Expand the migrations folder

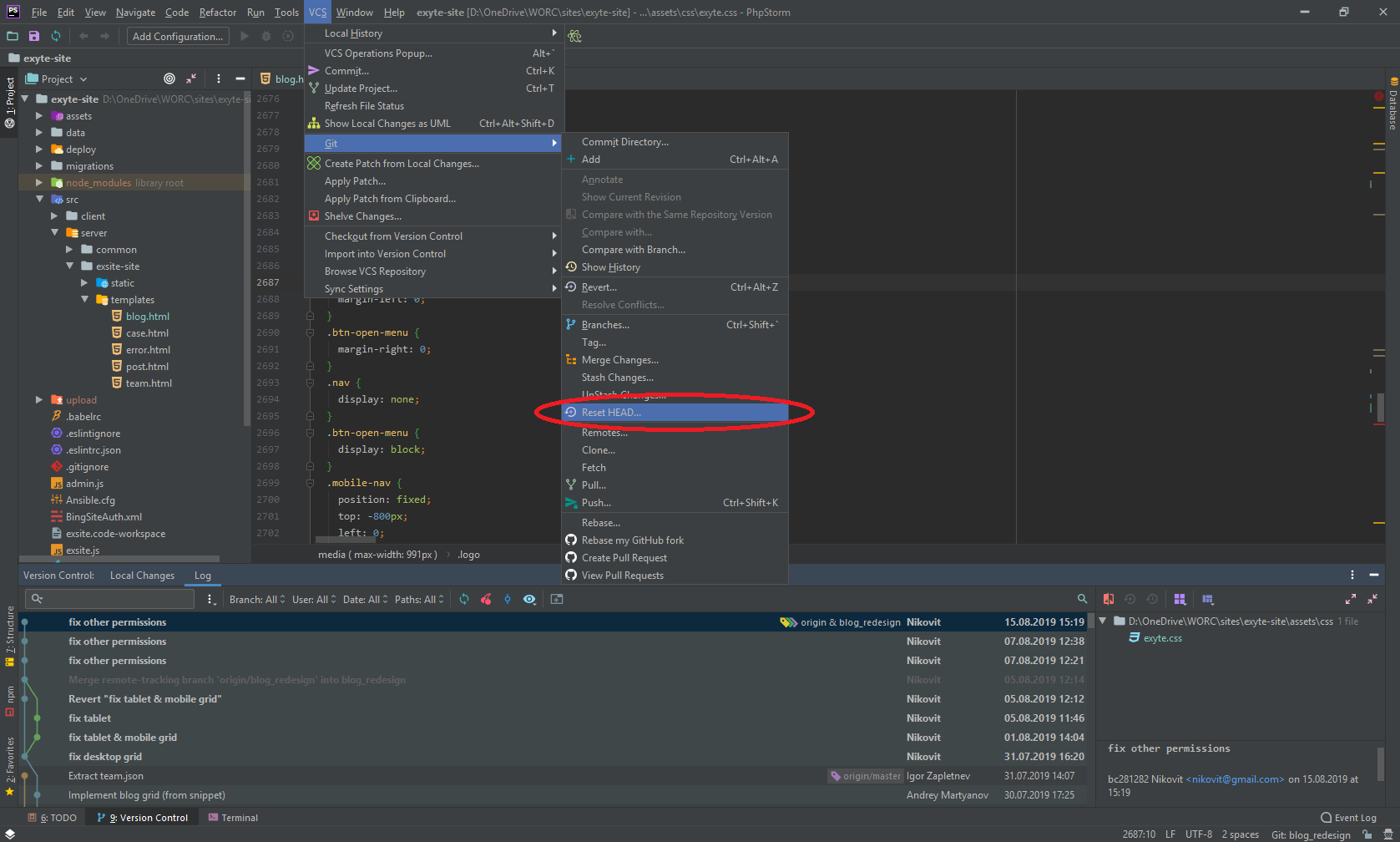pos(39,166)
